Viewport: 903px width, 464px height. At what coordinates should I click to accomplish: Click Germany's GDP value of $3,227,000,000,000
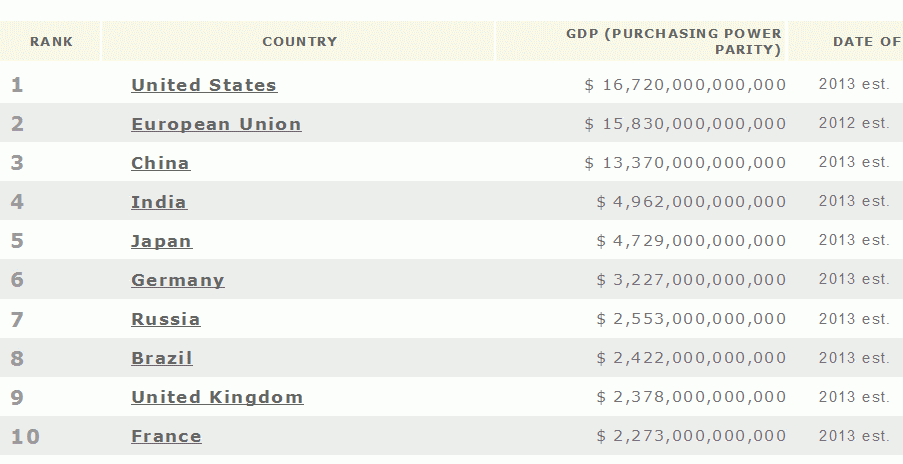pyautogui.click(x=691, y=280)
